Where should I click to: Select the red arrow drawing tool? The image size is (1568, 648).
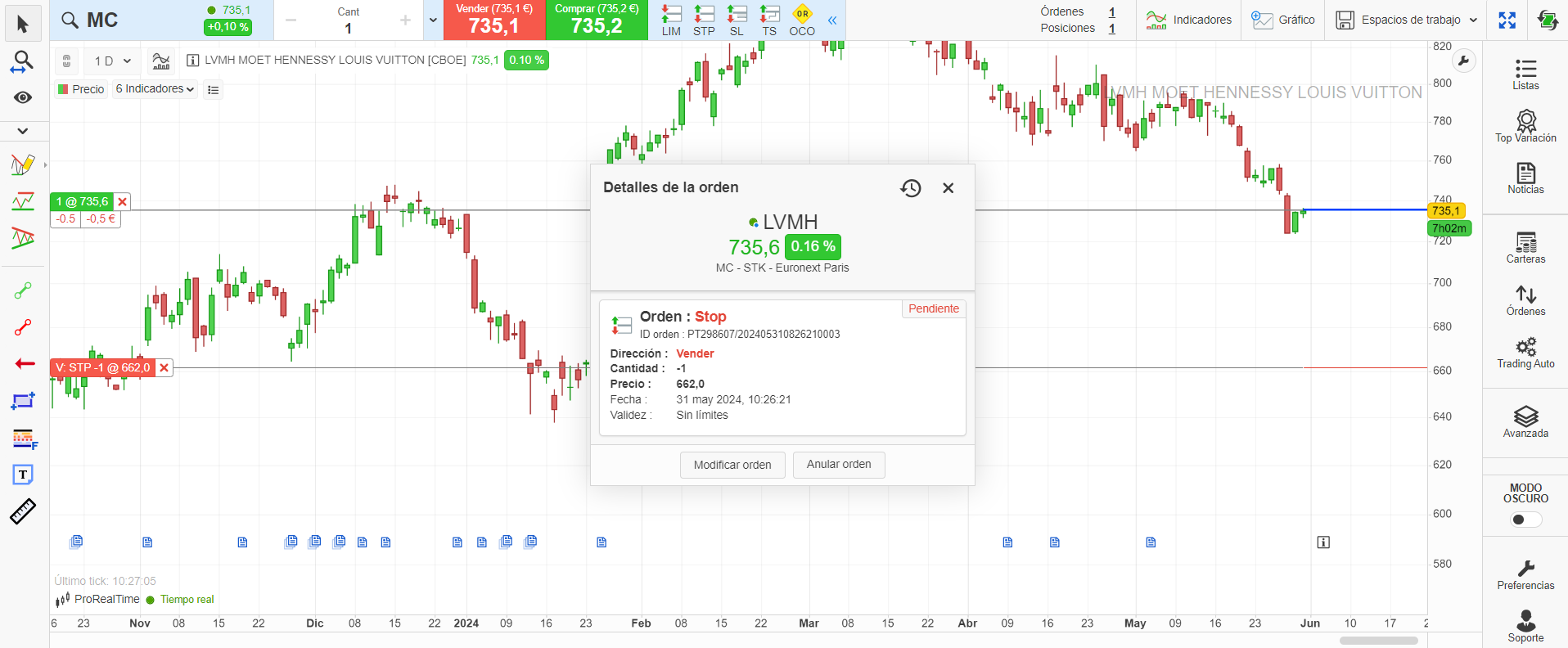click(x=25, y=363)
